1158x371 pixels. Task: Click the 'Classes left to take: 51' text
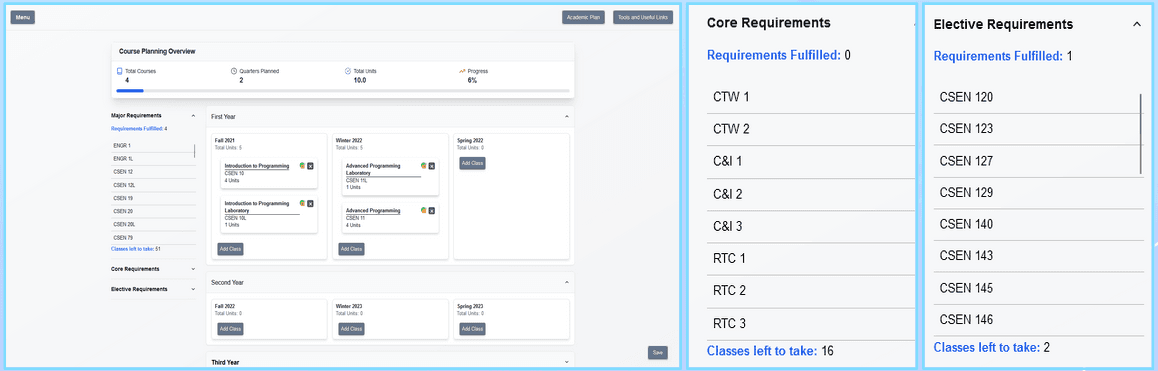(x=136, y=249)
